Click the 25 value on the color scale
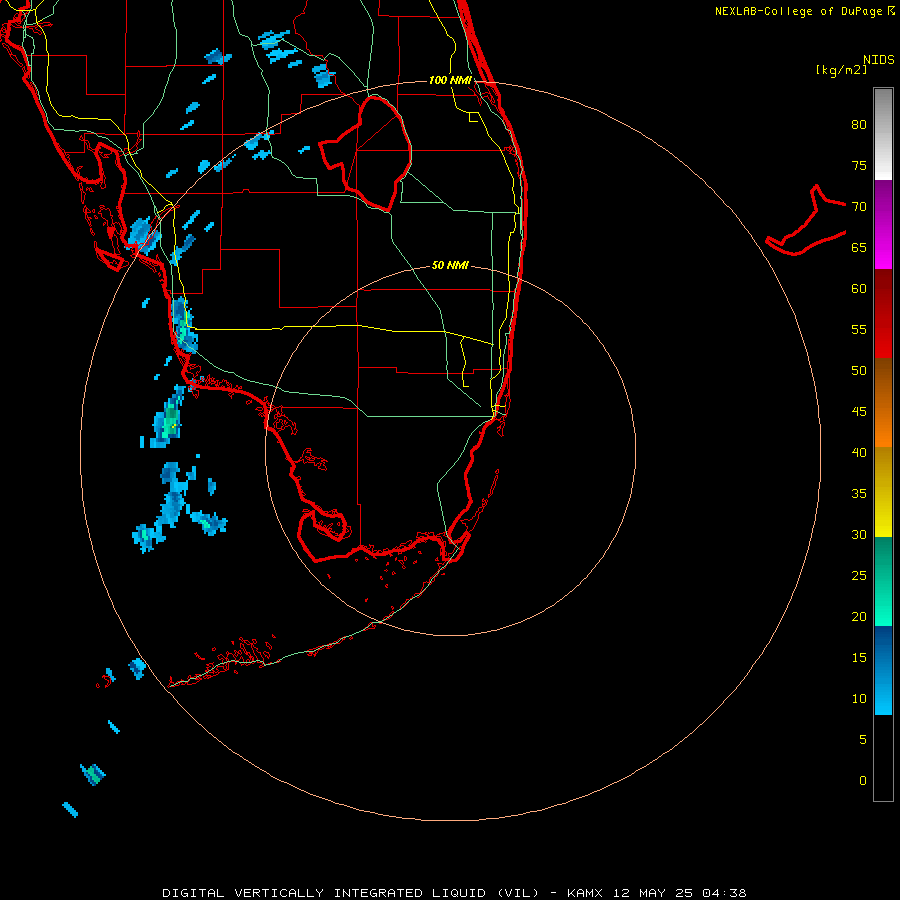The height and width of the screenshot is (900, 900). point(859,576)
